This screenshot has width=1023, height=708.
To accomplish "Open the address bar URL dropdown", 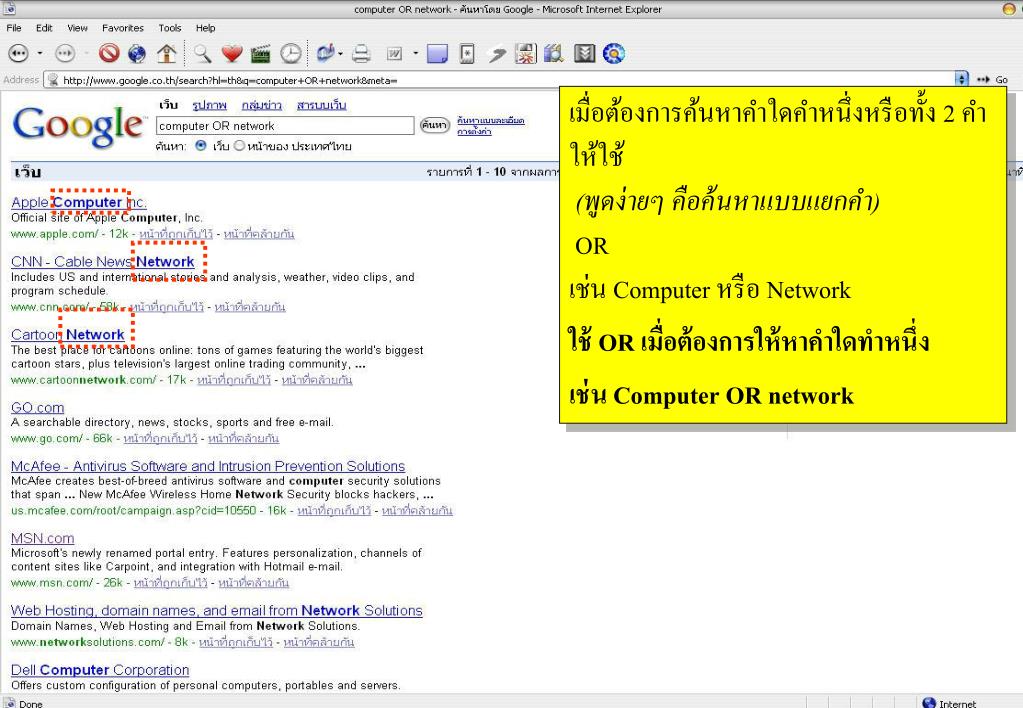I will (962, 80).
